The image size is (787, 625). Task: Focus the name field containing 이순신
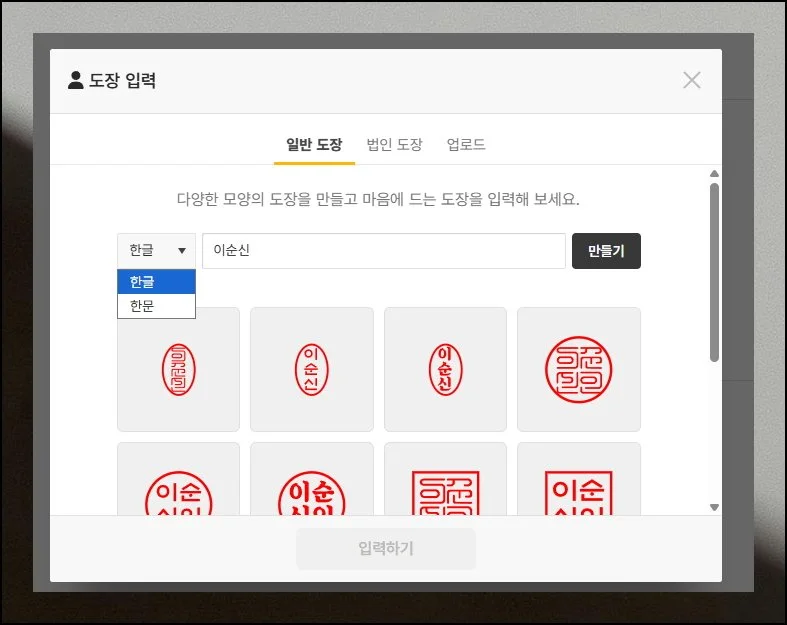[x=384, y=251]
